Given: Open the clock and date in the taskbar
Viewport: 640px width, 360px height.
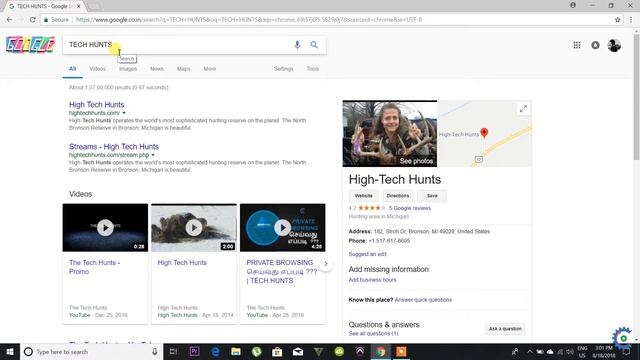Looking at the screenshot, I should click(604, 351).
